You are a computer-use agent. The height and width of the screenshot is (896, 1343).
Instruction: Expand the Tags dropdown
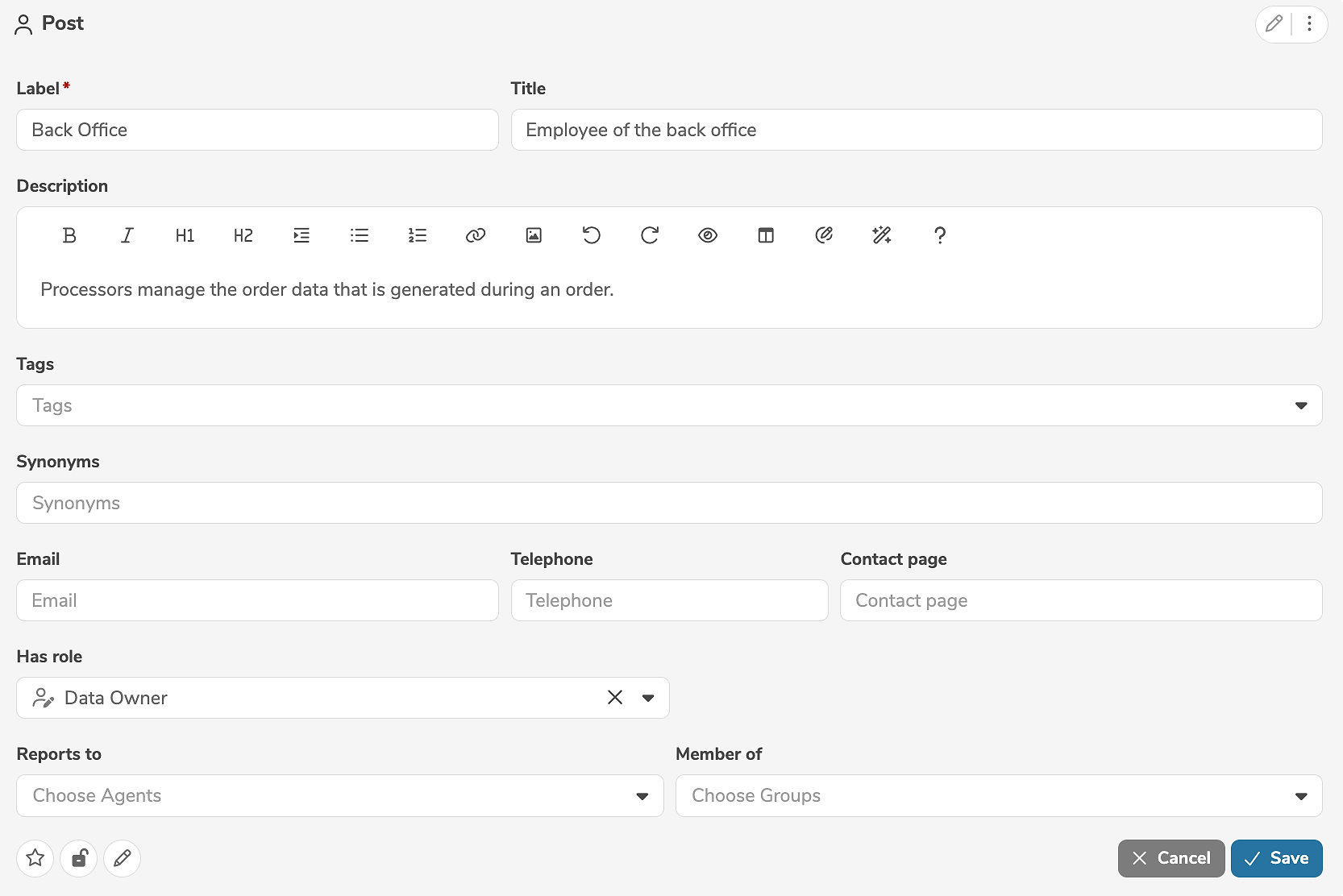click(x=1300, y=405)
